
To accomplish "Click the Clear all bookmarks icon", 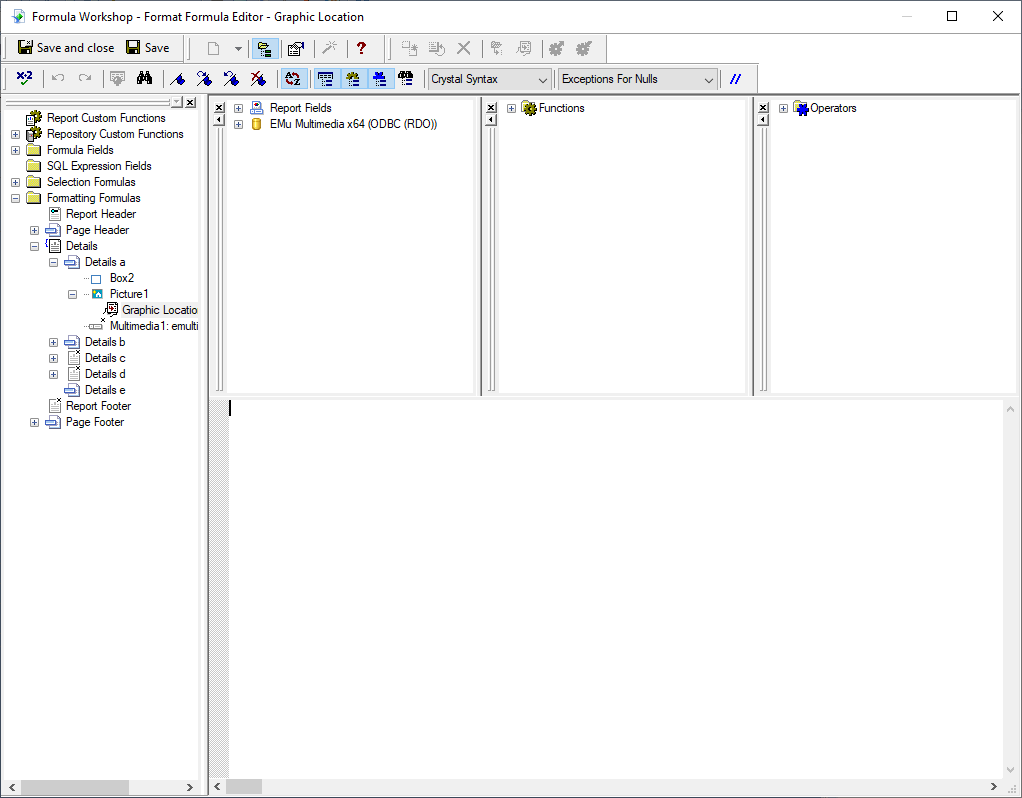I will coord(258,79).
